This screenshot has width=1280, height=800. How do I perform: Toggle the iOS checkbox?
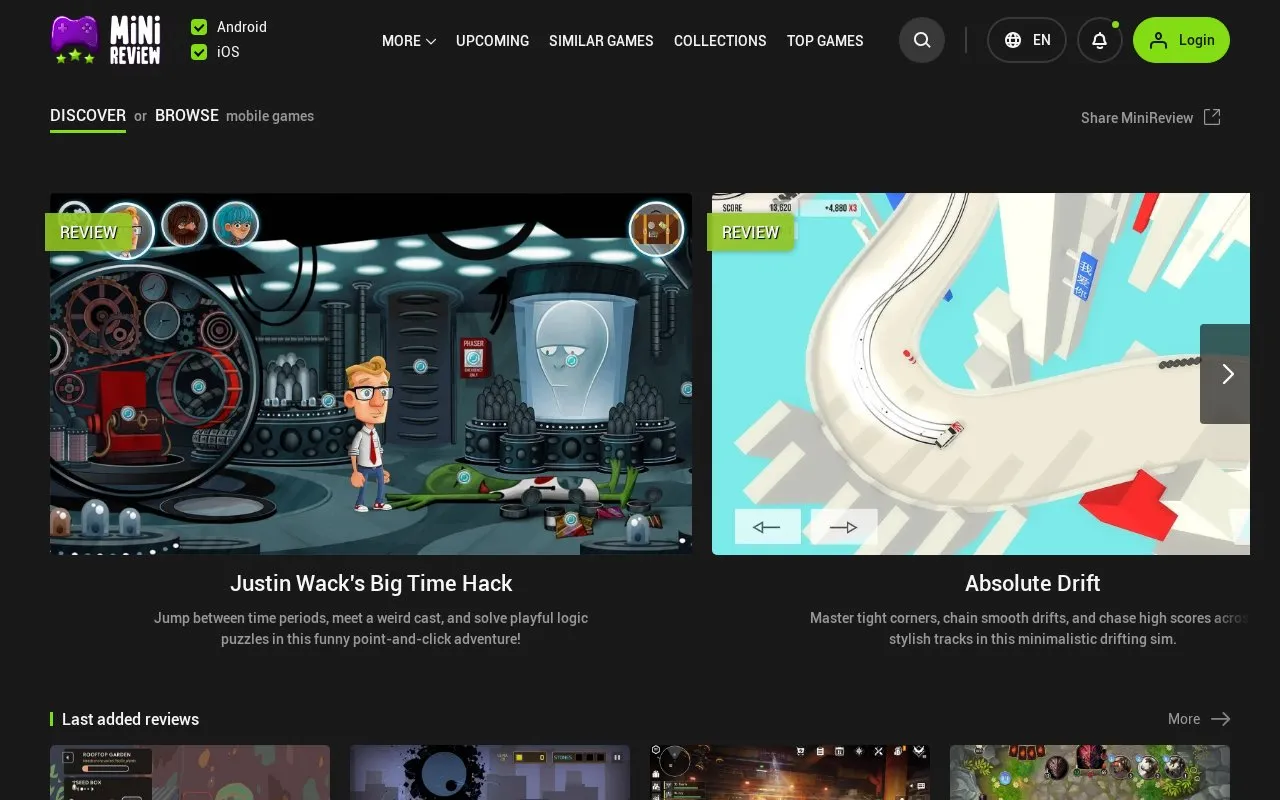(199, 52)
